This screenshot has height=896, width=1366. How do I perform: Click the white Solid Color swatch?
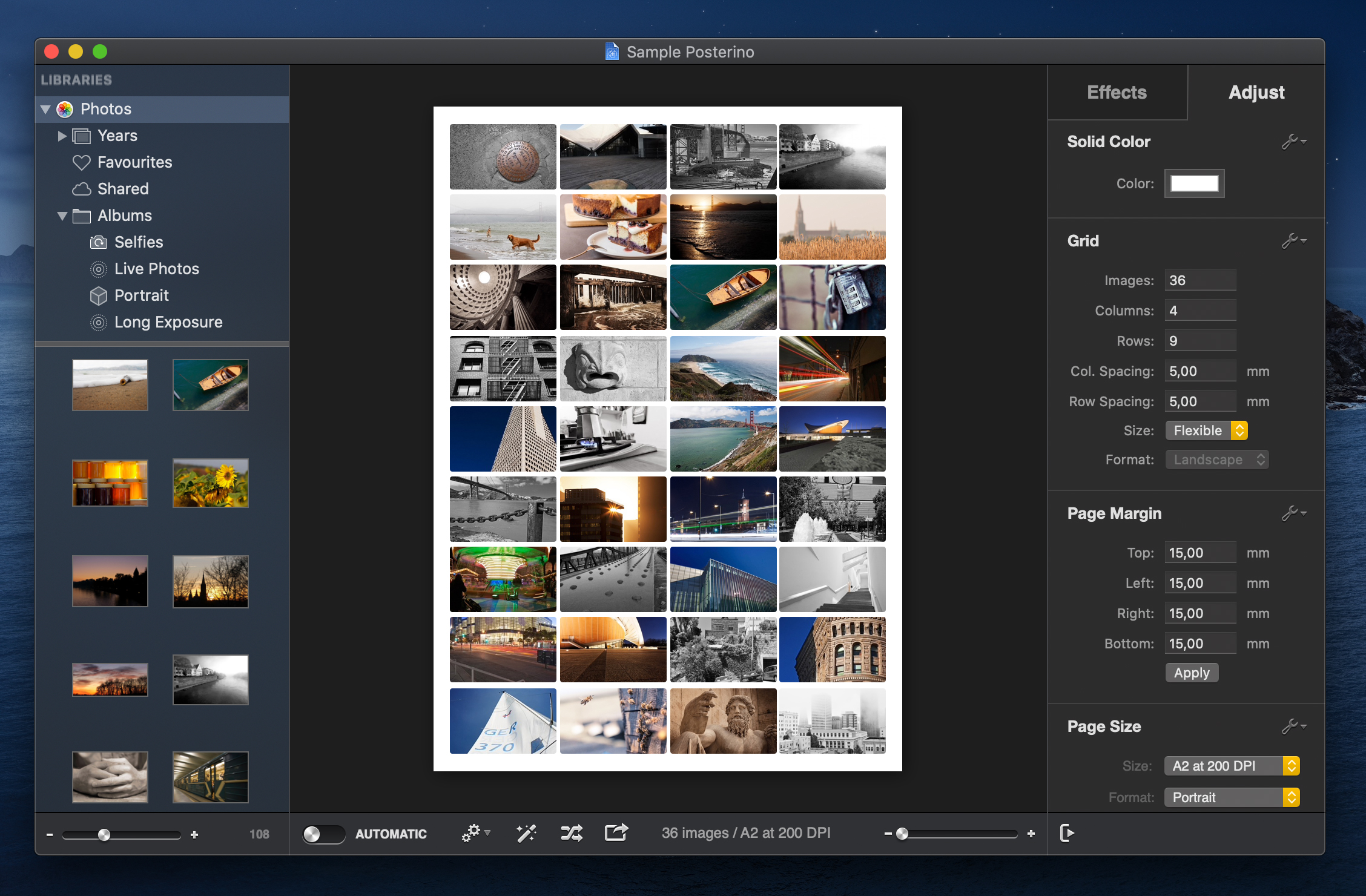[1194, 183]
